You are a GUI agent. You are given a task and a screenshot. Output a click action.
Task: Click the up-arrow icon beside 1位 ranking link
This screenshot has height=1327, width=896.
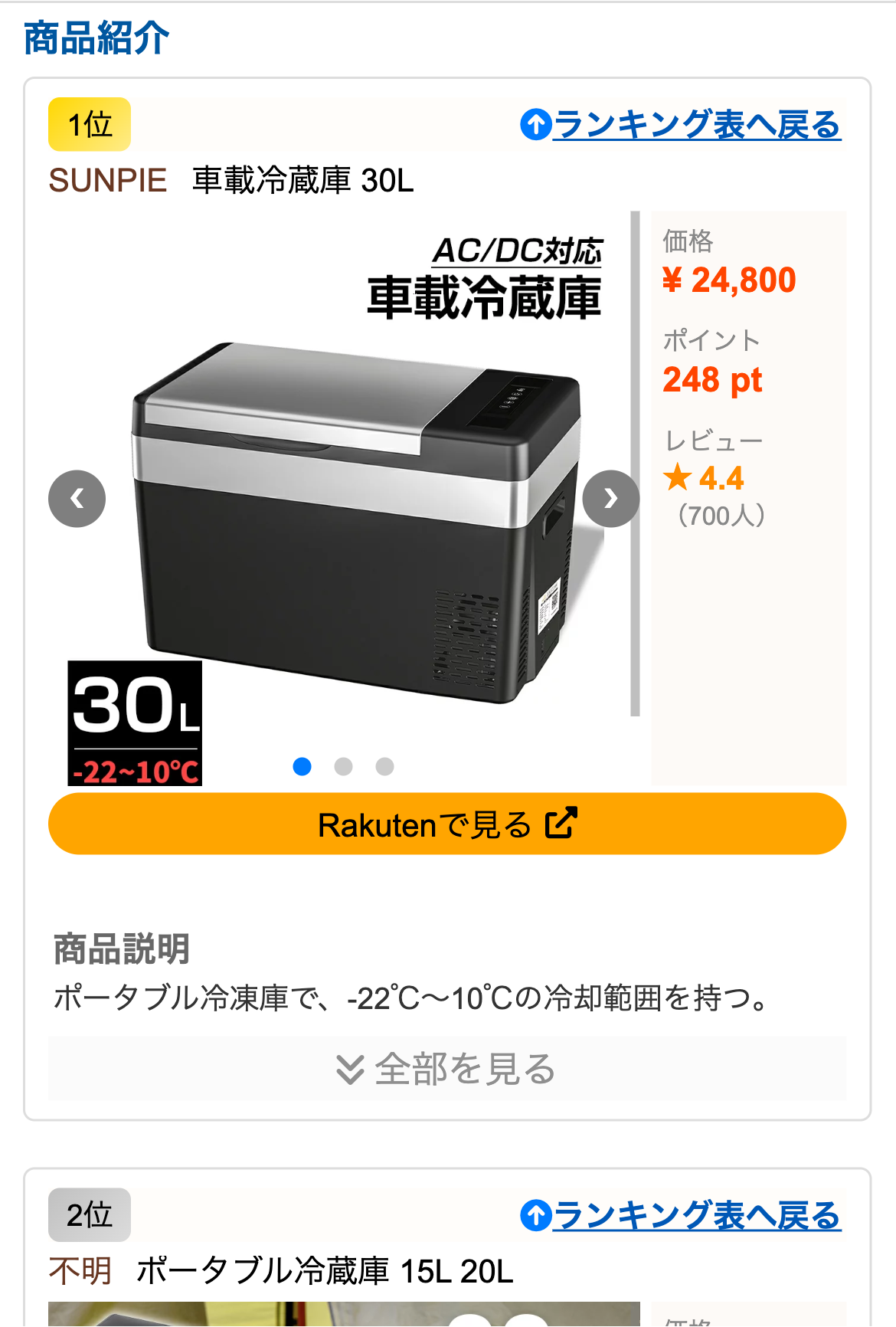click(536, 124)
